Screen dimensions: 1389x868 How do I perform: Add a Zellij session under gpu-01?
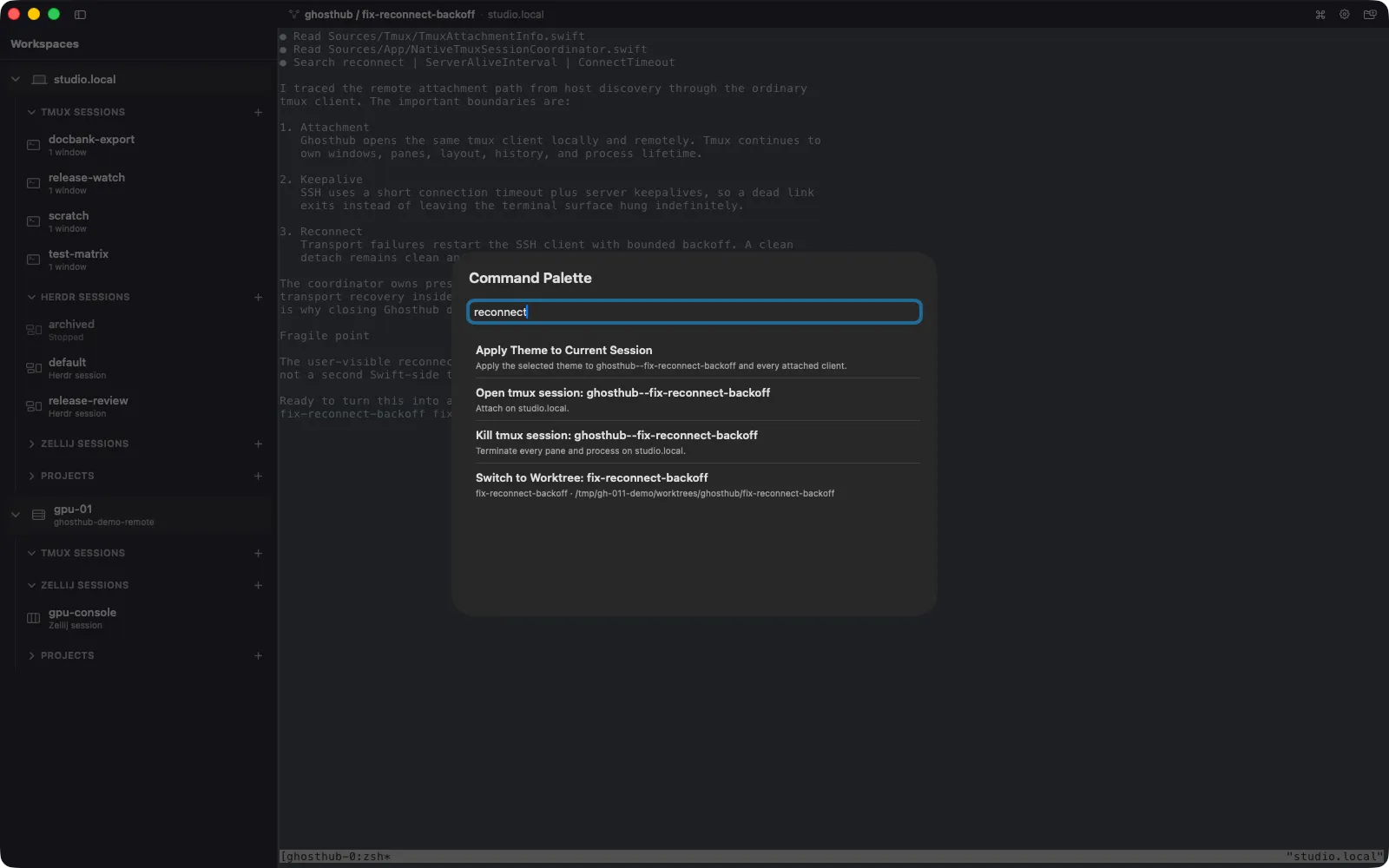click(x=258, y=585)
